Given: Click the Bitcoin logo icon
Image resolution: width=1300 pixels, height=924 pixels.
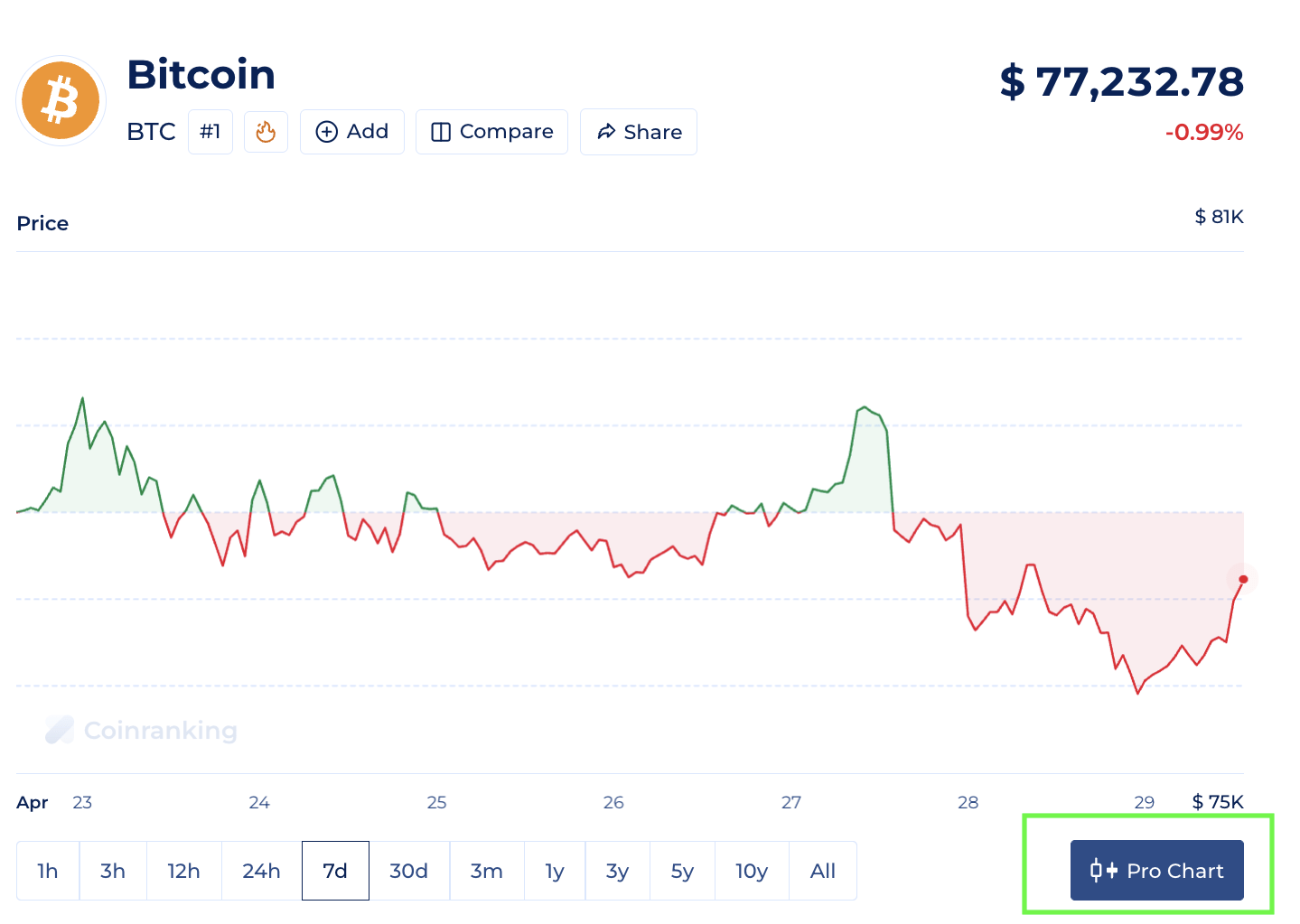Looking at the screenshot, I should (x=61, y=100).
